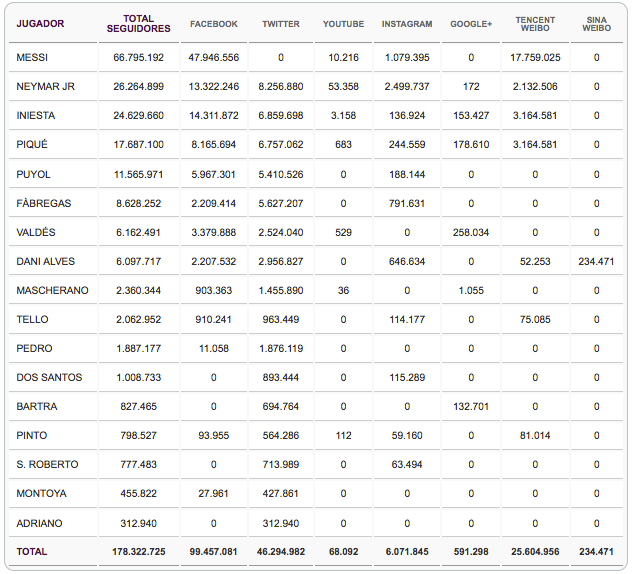Select the MESSI player name cell
The image size is (632, 574).
pyautogui.click(x=32, y=58)
